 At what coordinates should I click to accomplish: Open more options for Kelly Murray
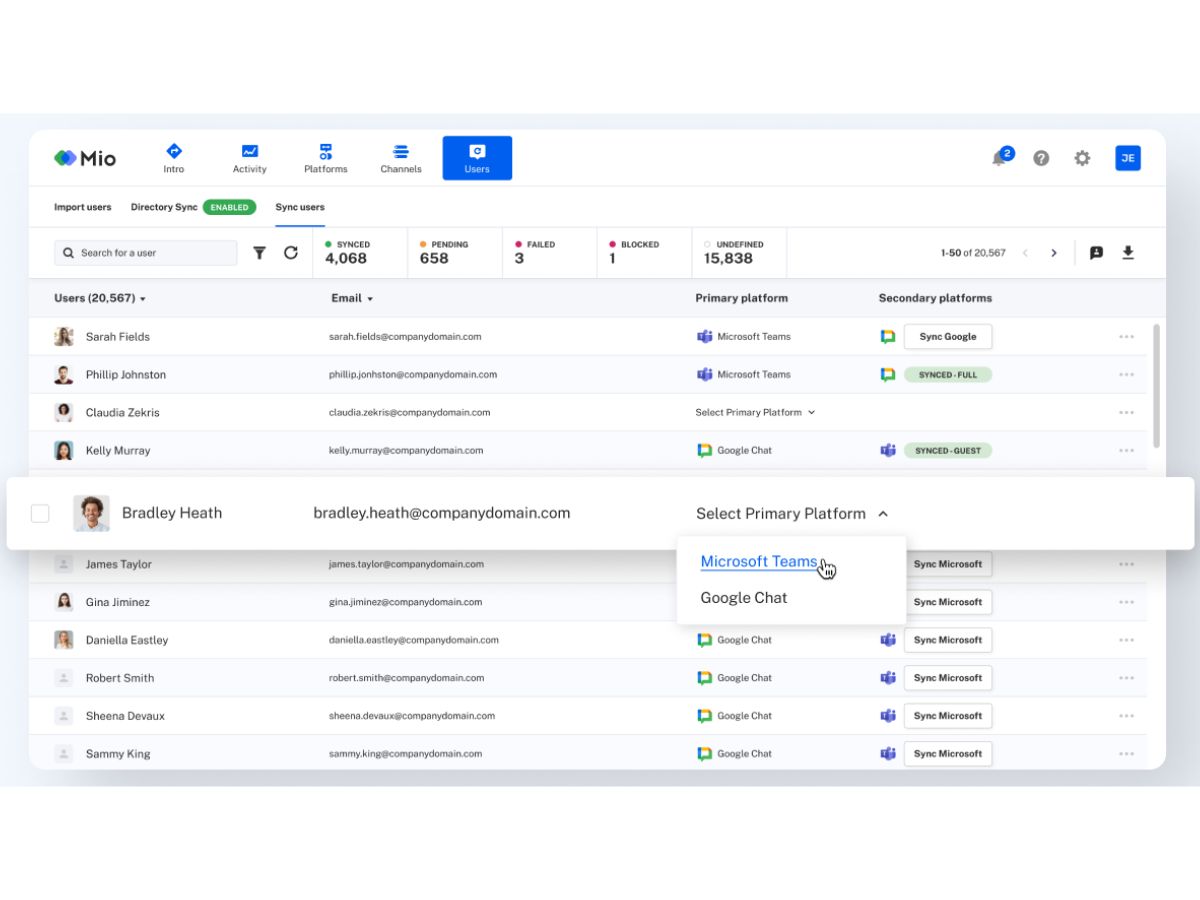pyautogui.click(x=1127, y=451)
